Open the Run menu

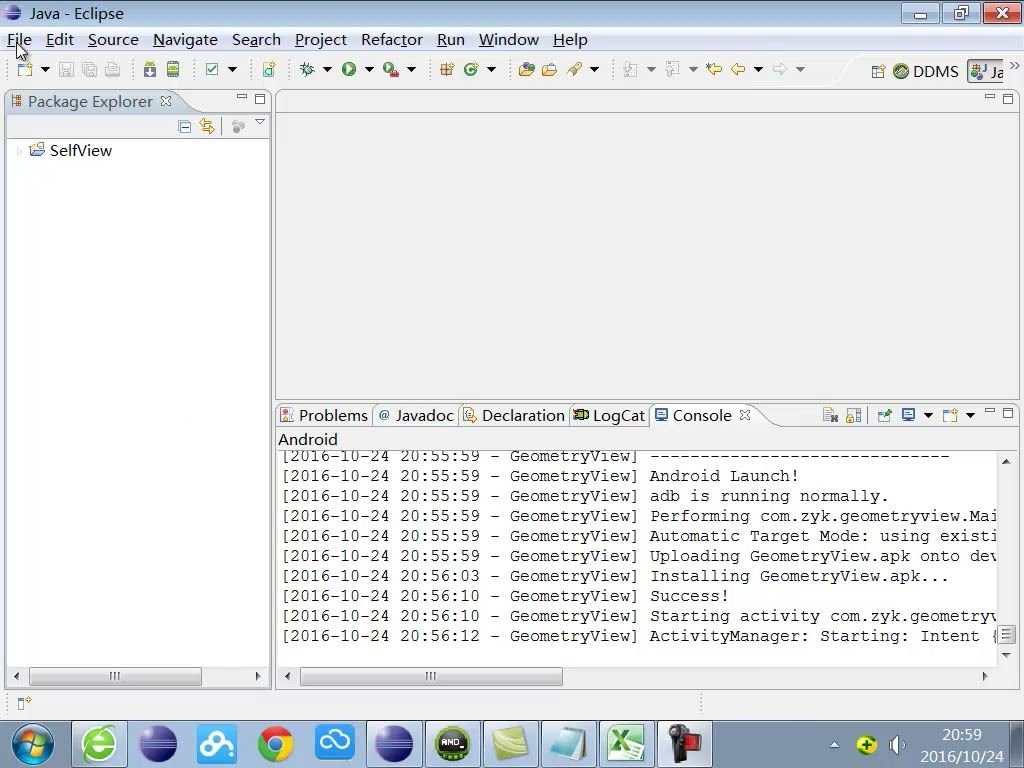click(451, 40)
